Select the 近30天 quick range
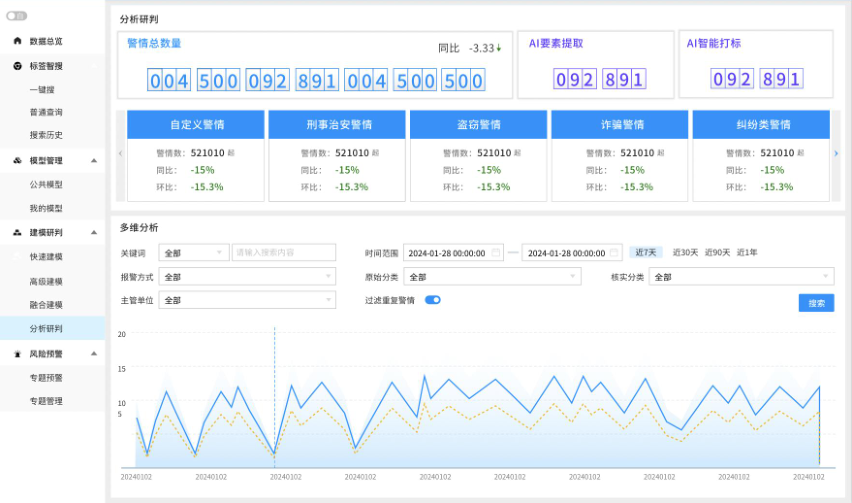Screen dimensions: 852x503 point(685,253)
